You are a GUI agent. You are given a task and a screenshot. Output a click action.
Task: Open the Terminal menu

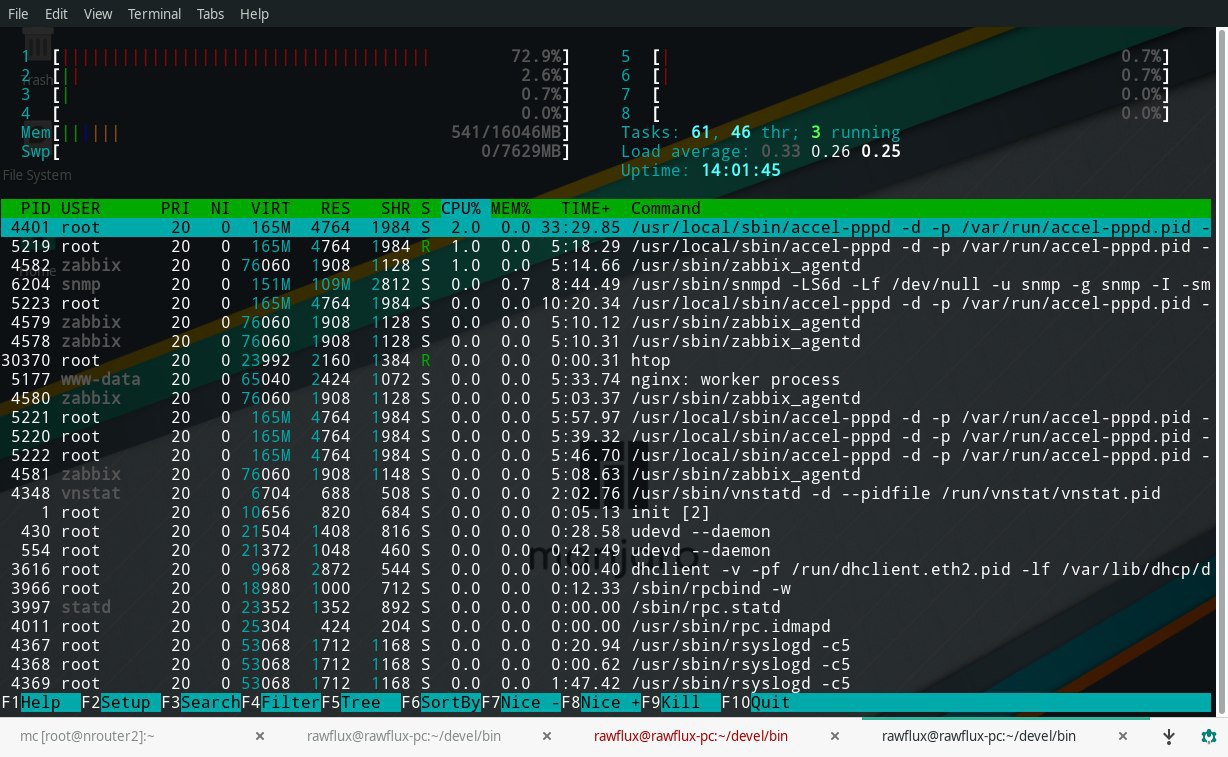155,14
